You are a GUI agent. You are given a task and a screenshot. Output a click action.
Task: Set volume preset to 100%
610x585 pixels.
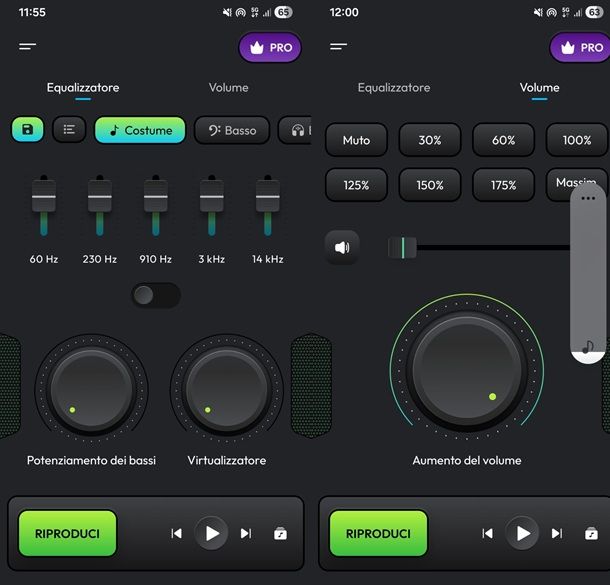click(577, 140)
